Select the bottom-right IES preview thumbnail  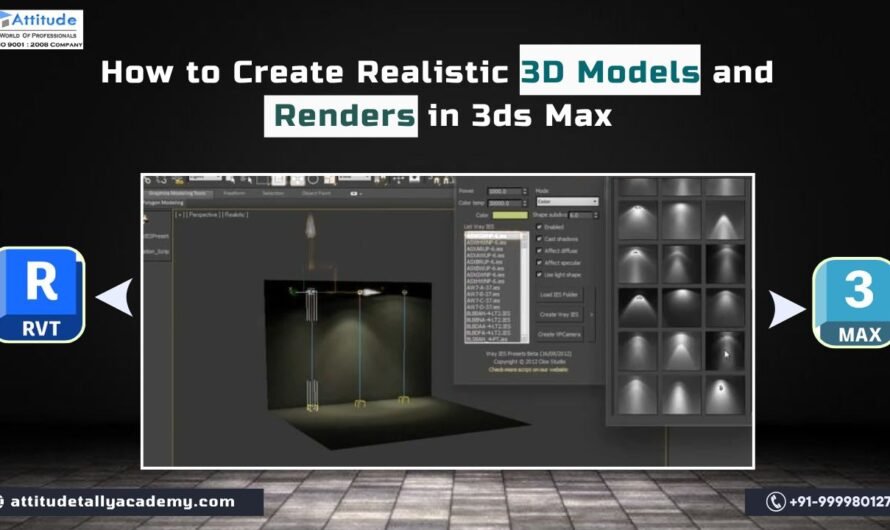click(x=724, y=394)
